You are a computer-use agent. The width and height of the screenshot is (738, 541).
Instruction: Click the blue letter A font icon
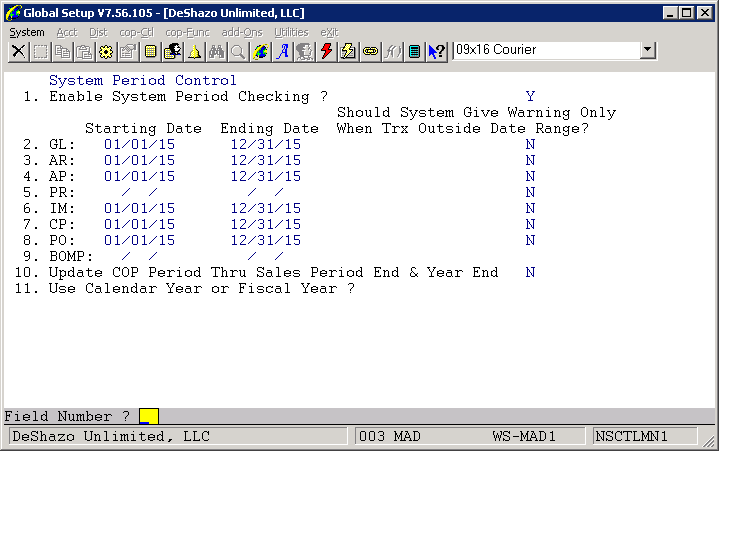pyautogui.click(x=282, y=51)
